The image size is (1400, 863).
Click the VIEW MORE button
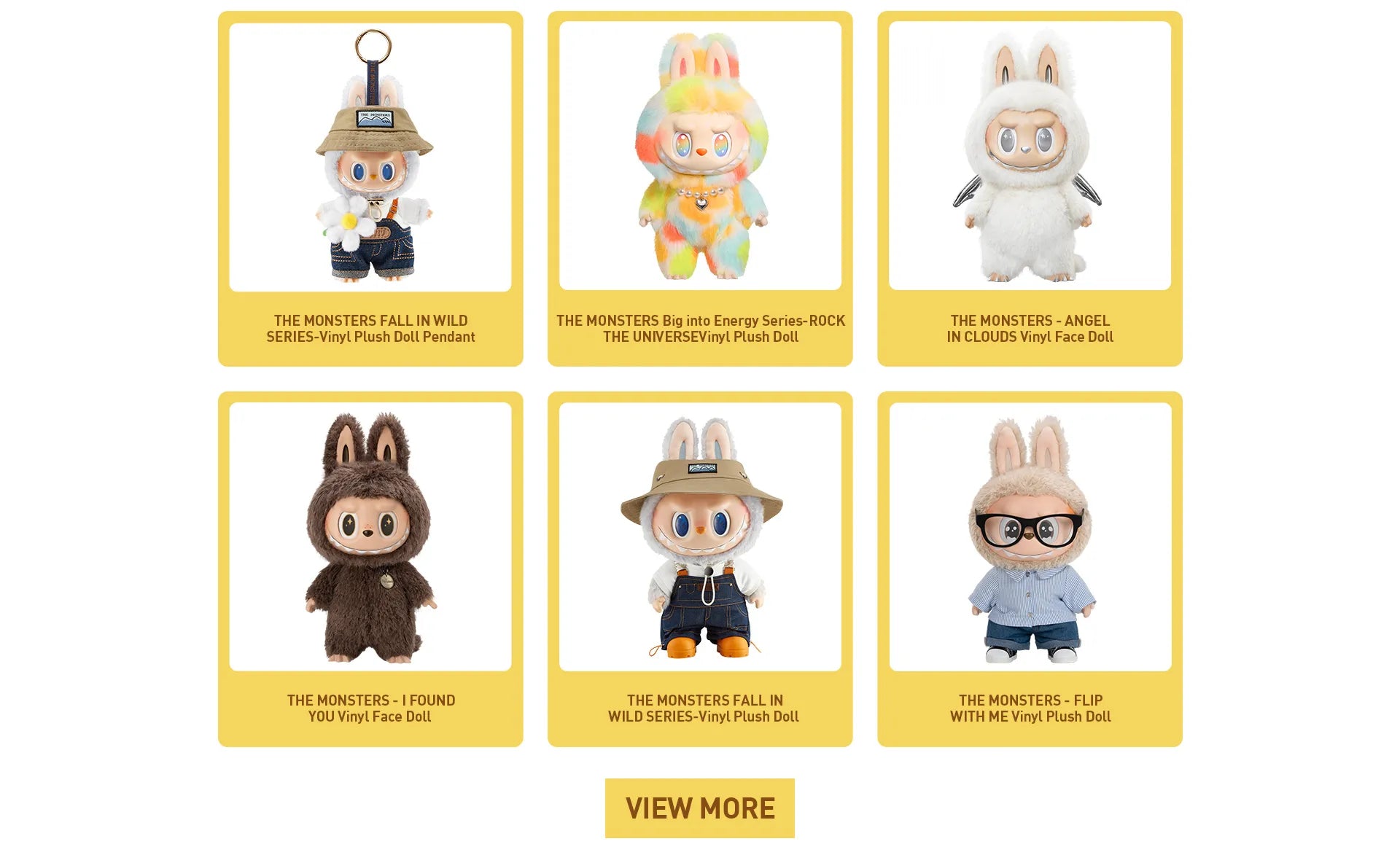pos(700,808)
